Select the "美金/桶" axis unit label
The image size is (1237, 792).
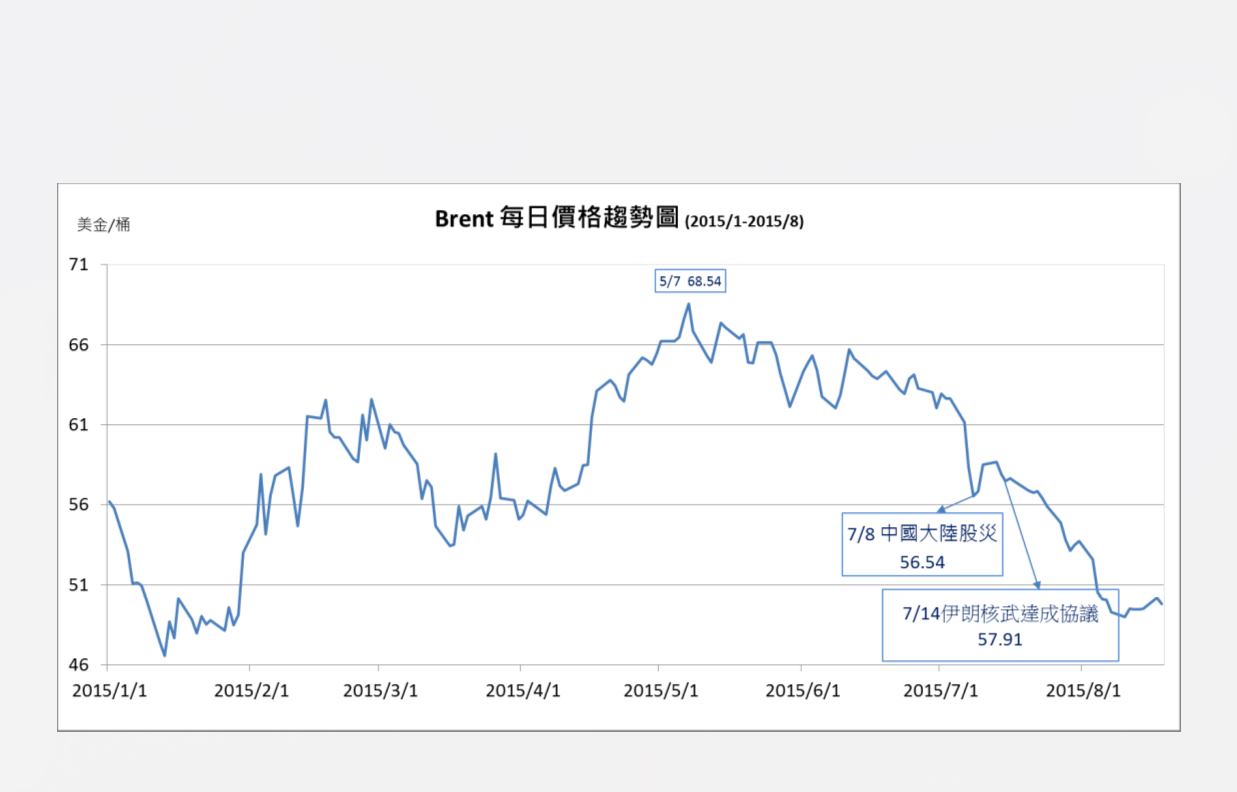click(x=103, y=224)
